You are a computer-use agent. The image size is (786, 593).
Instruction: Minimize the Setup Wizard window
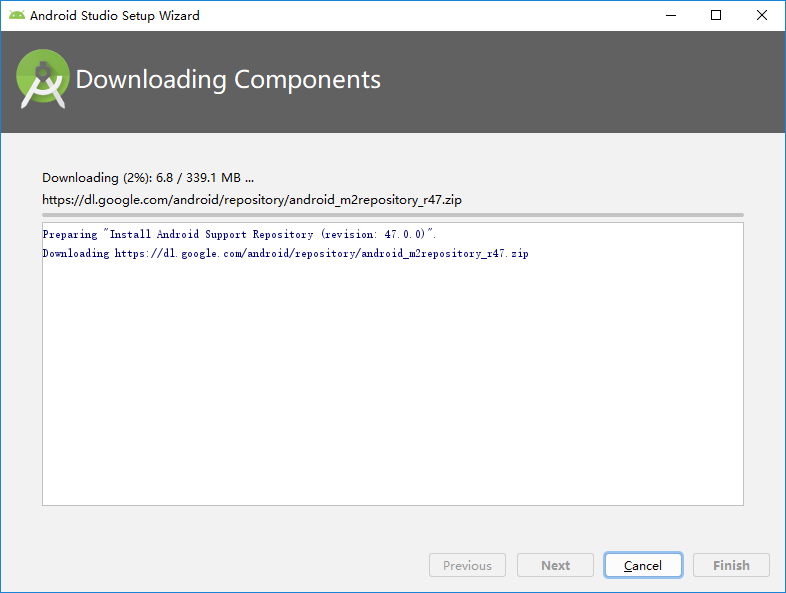tap(671, 16)
